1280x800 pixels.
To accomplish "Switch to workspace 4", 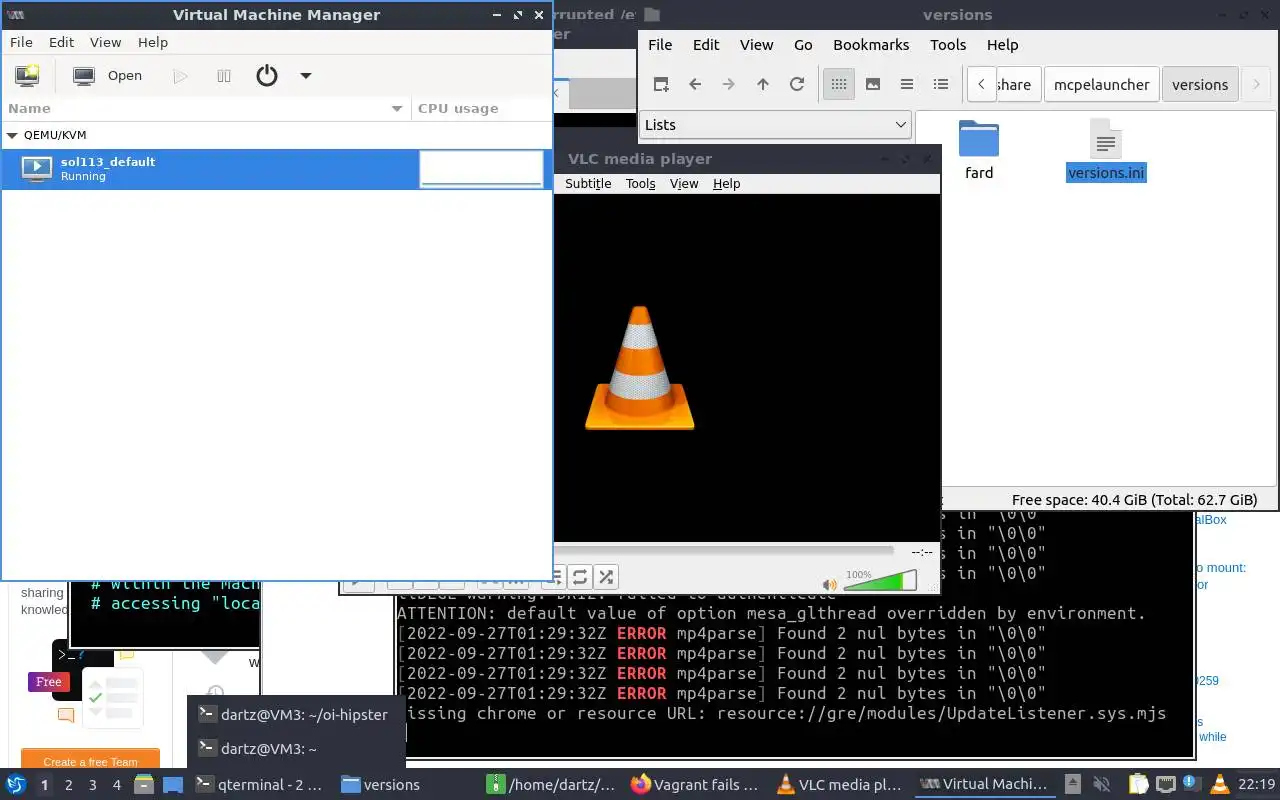I will click(x=117, y=785).
